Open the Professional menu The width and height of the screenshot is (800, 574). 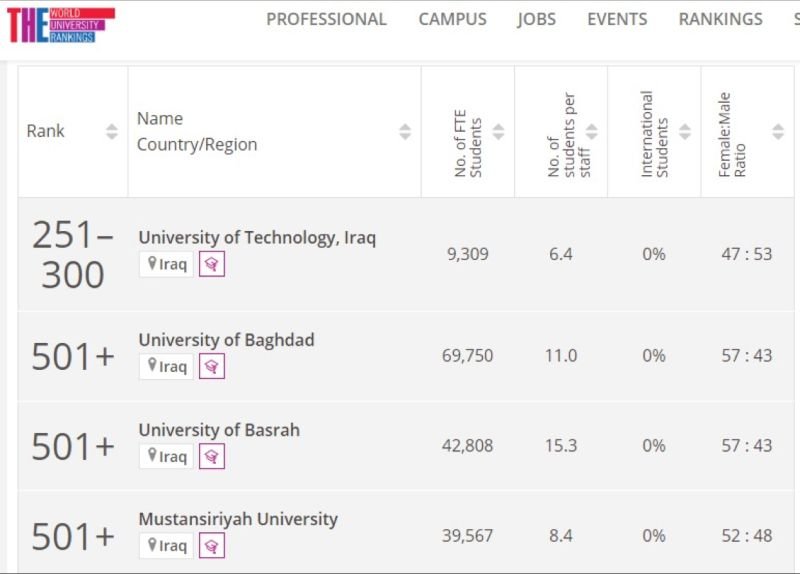pyautogui.click(x=326, y=19)
